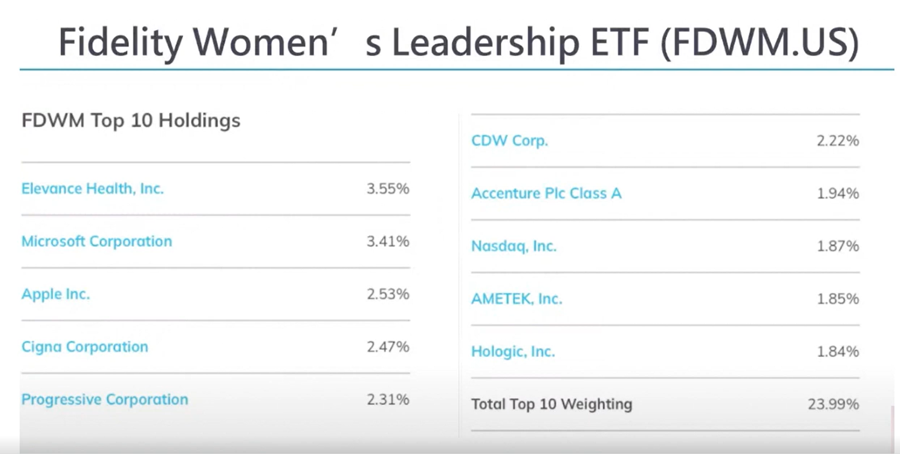Select the Apple Inc. holding
The height and width of the screenshot is (454, 900).
(x=55, y=294)
